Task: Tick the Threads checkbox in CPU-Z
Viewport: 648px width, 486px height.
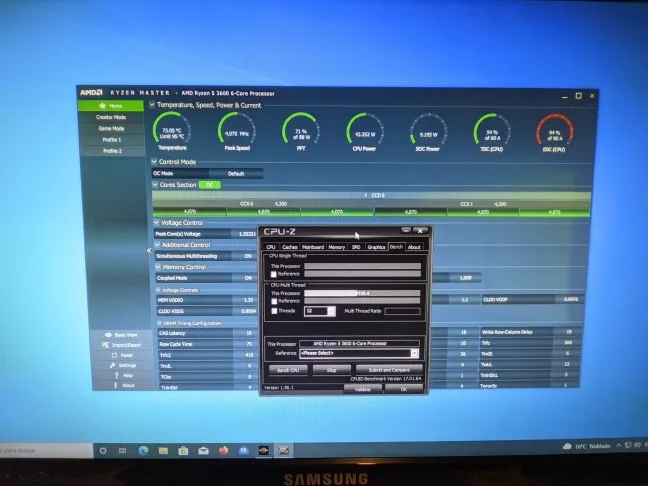Action: [274, 311]
